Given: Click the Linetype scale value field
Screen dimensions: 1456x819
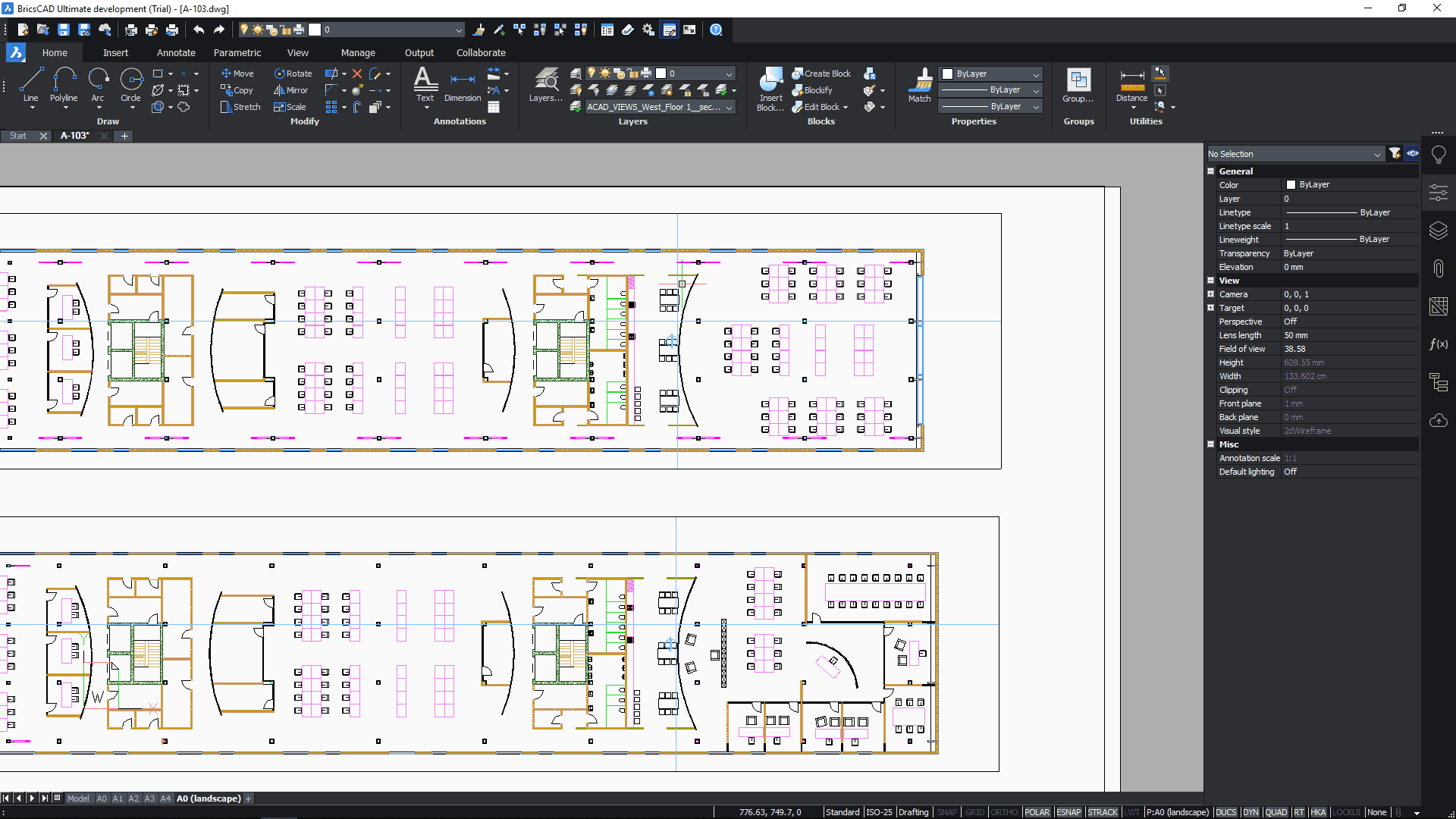Looking at the screenshot, I should 1350,226.
